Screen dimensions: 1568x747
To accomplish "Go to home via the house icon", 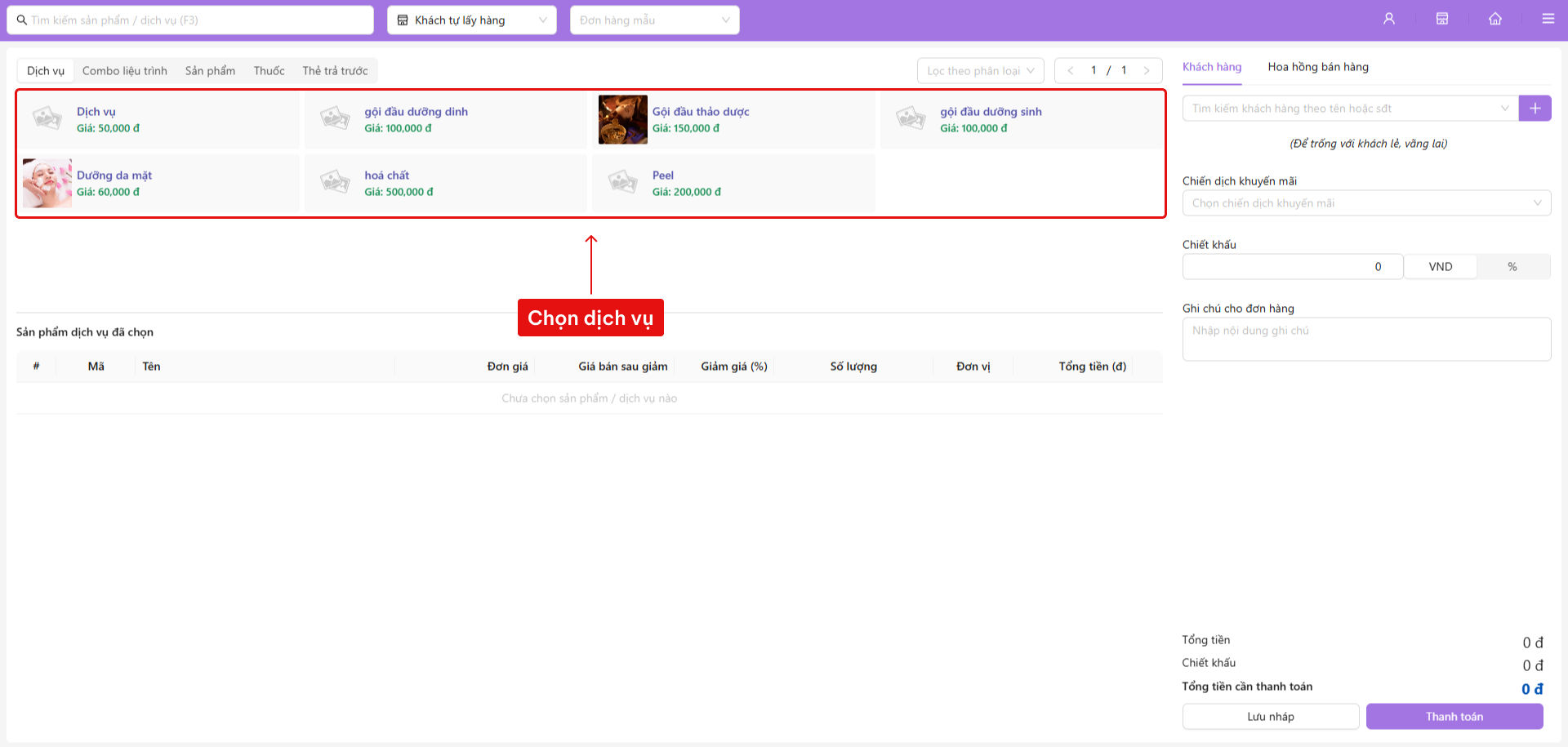I will tap(1495, 19).
